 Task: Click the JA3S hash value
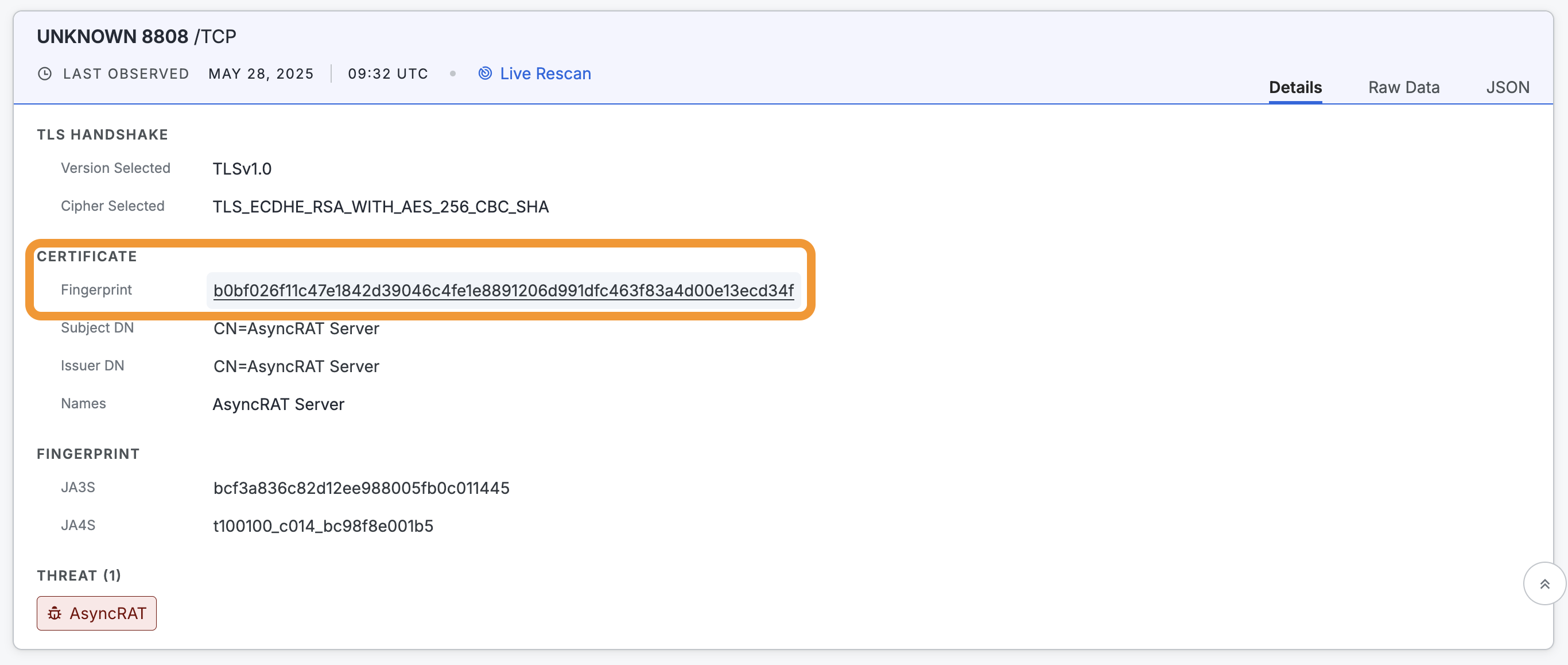click(x=361, y=488)
